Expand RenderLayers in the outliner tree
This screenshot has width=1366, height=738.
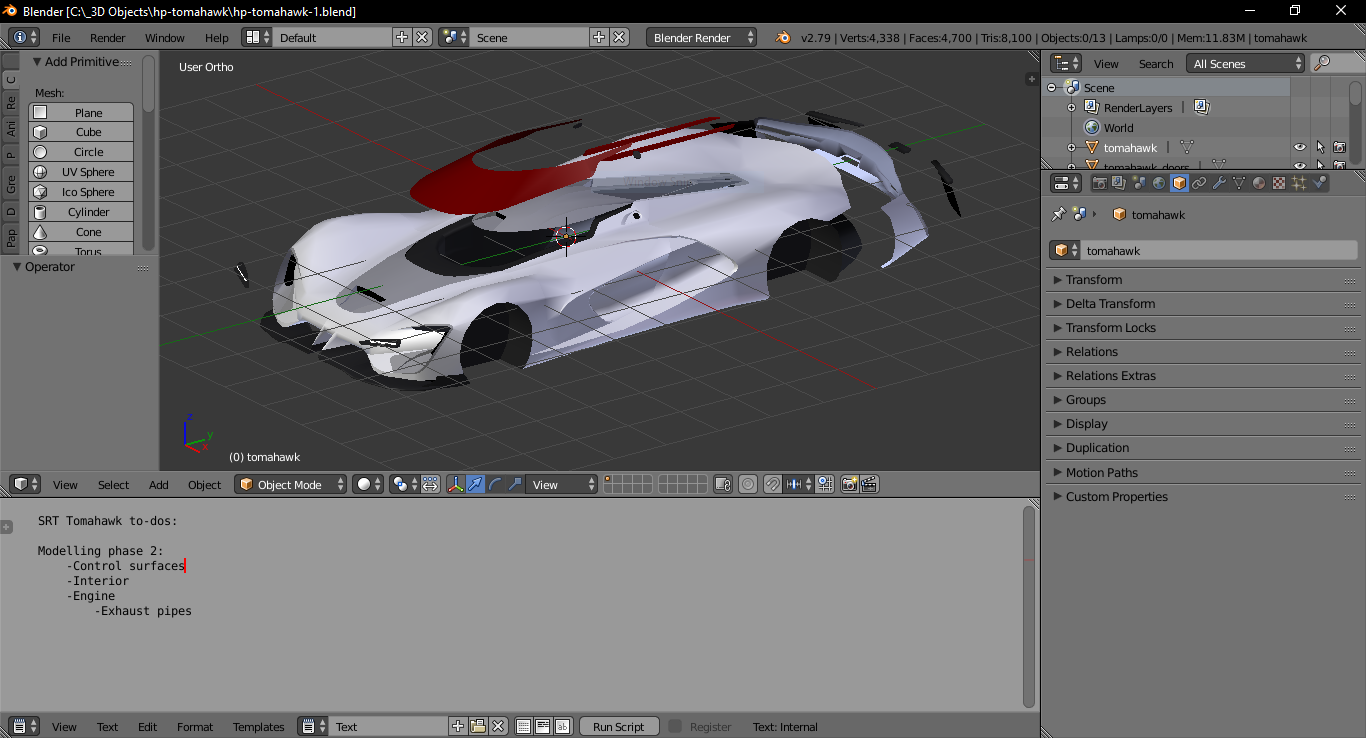tap(1071, 107)
